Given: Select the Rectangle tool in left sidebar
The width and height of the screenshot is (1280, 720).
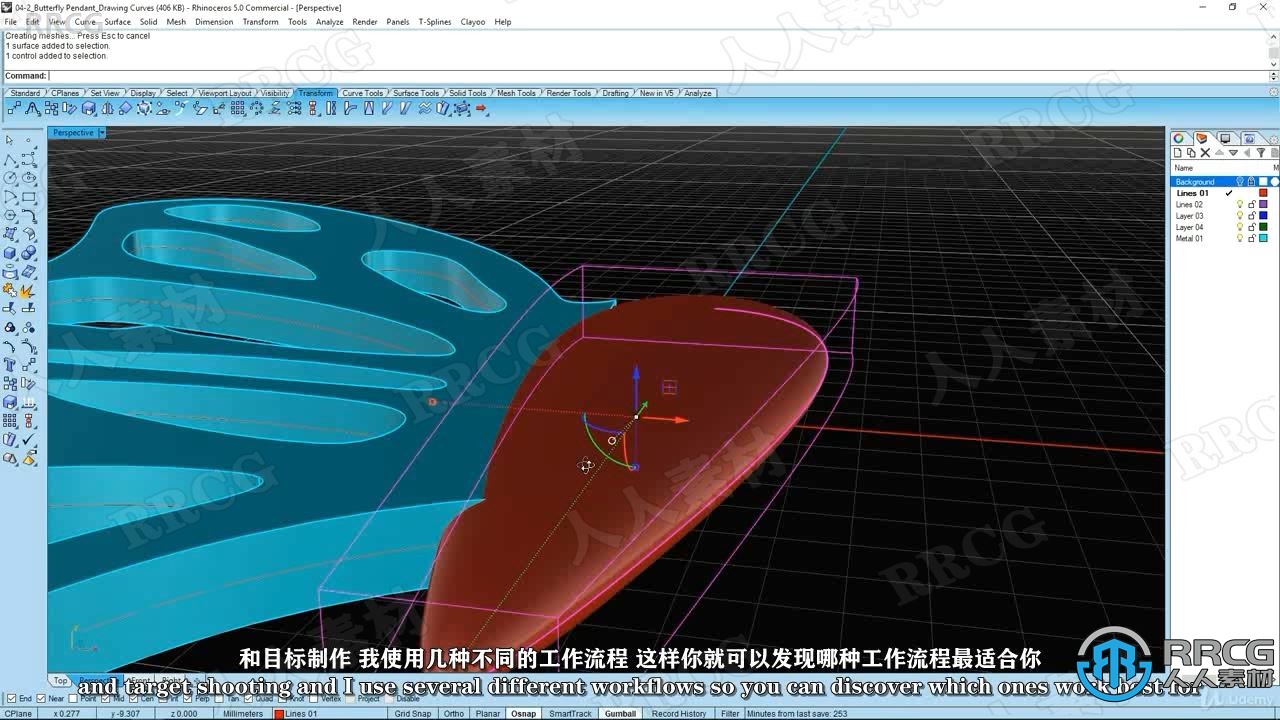Looking at the screenshot, I should (x=29, y=197).
